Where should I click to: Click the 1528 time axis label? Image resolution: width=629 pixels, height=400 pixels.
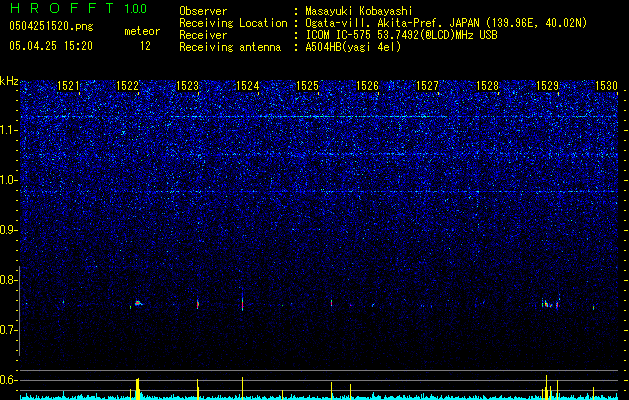[487, 85]
